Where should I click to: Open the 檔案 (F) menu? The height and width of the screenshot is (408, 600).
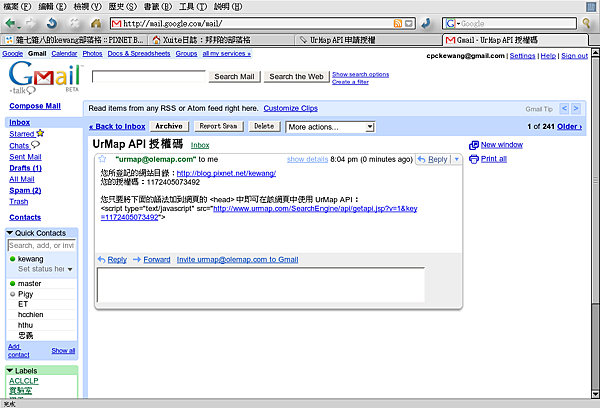coord(17,7)
